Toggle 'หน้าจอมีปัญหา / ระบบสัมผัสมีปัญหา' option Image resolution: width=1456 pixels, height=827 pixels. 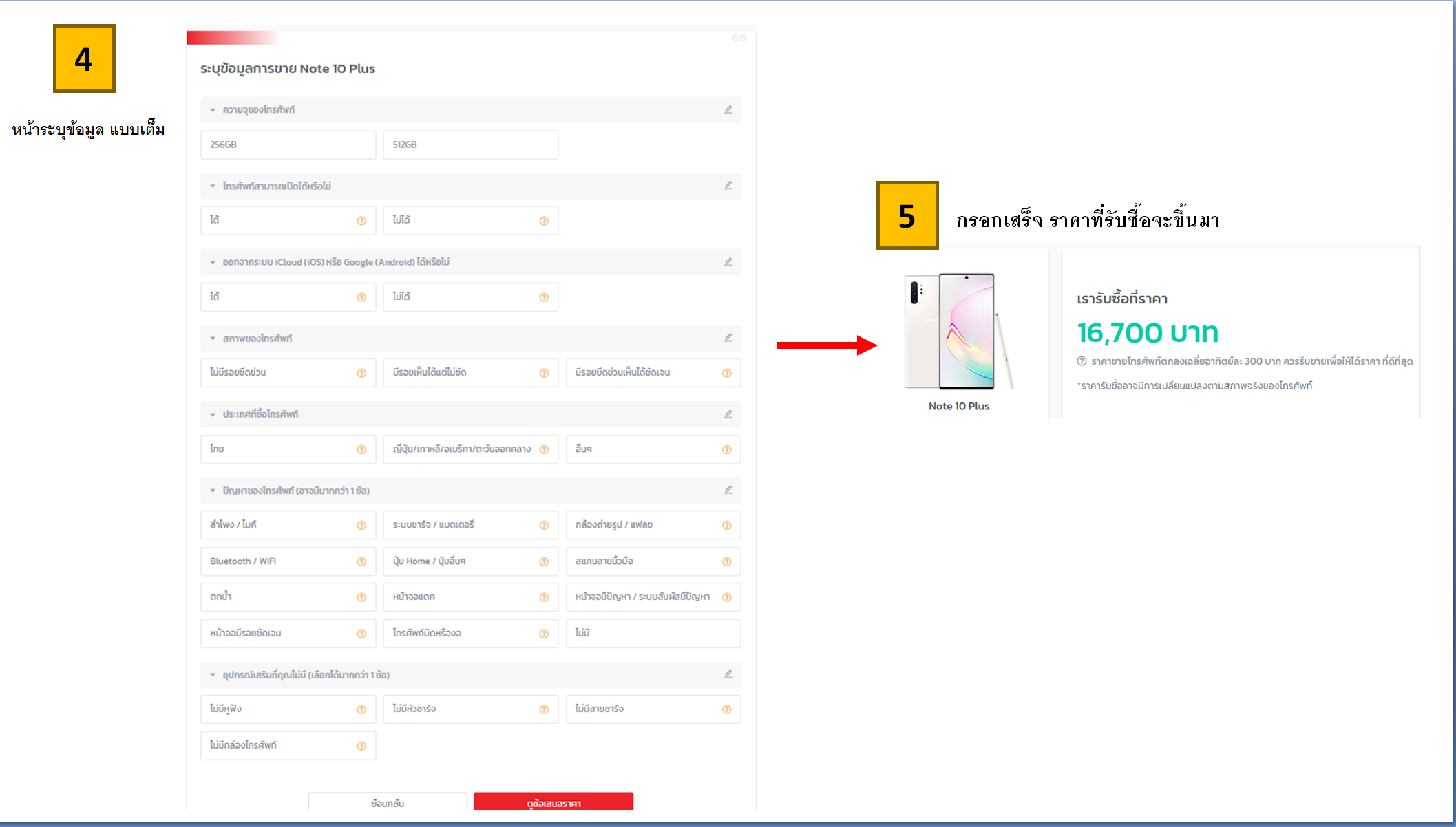click(x=653, y=597)
